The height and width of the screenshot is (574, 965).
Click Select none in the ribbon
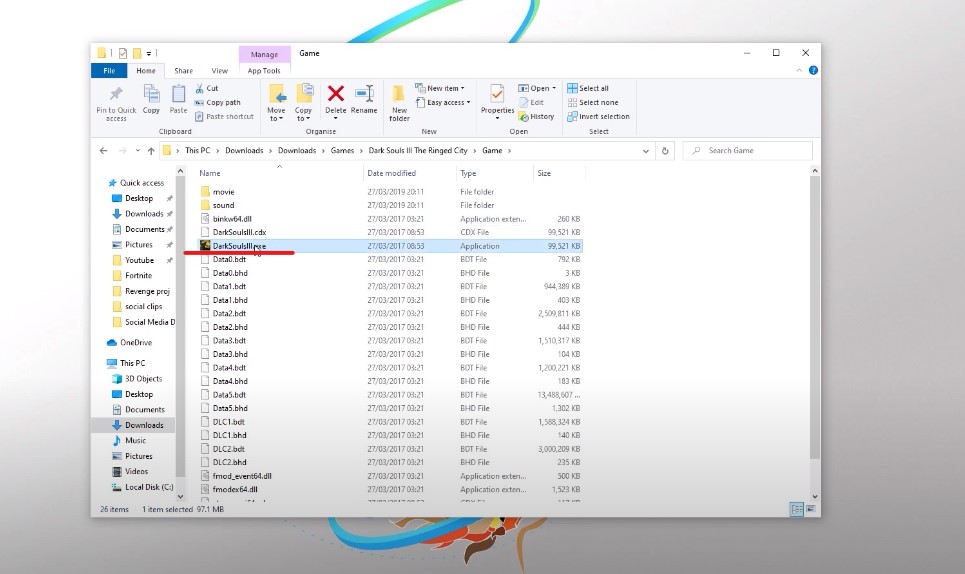[593, 102]
